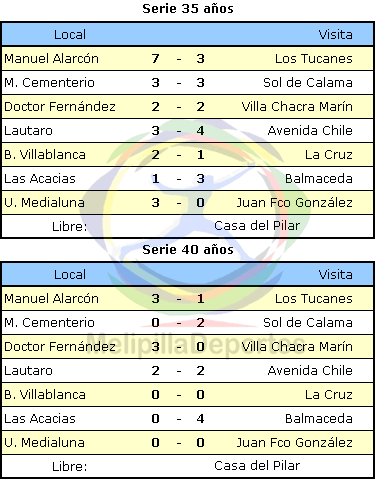
Task: Click Casa del Pilar in Serie 40 Libre row
Action: [x=257, y=466]
